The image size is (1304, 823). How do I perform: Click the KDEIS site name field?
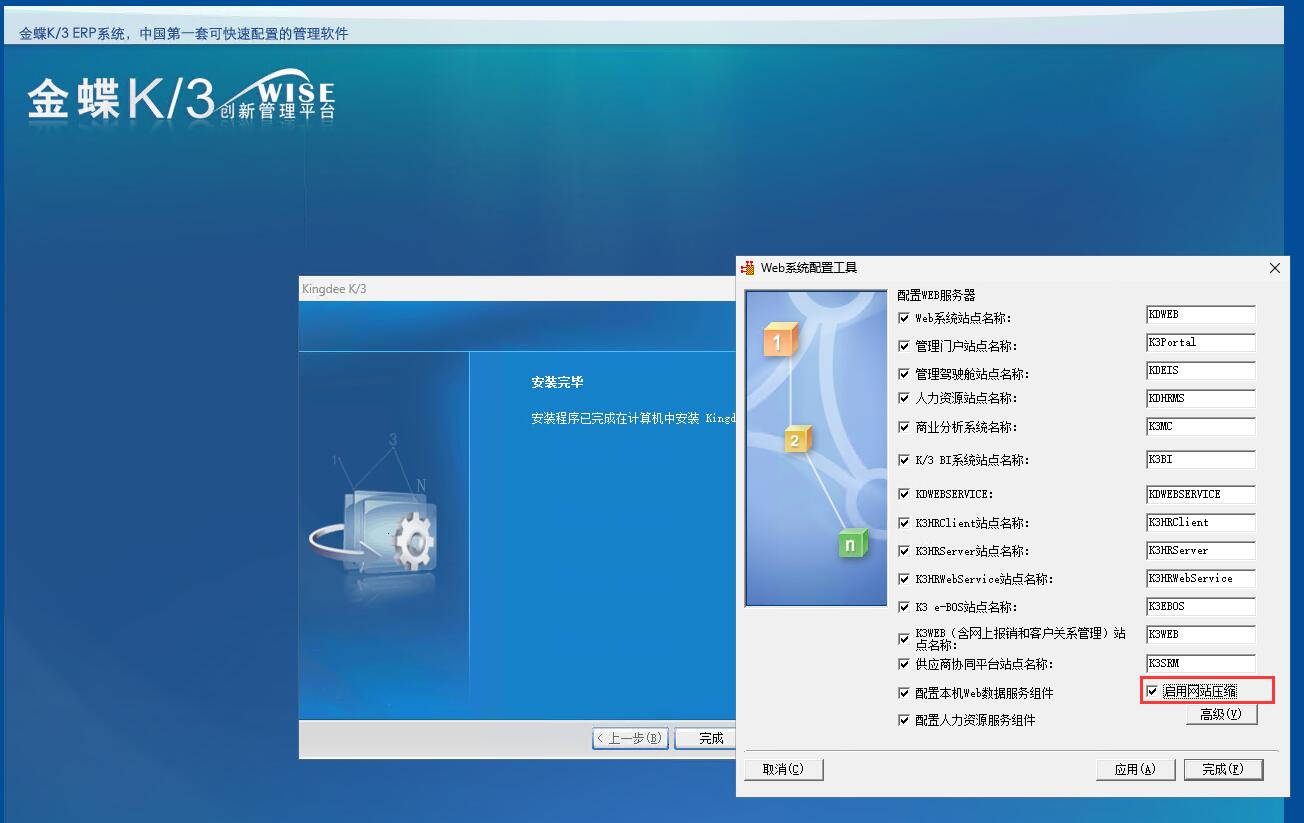coord(1200,371)
